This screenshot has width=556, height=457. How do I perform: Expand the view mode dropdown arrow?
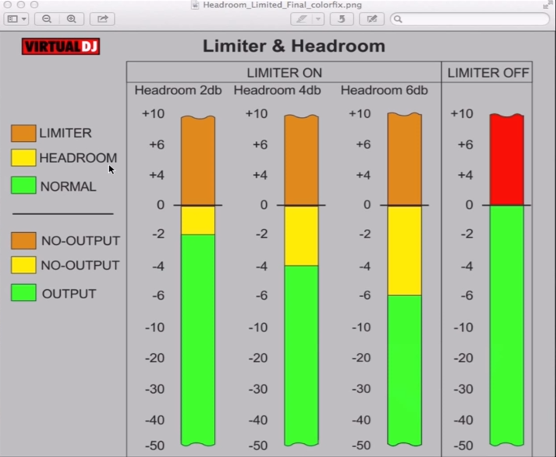pos(24,19)
